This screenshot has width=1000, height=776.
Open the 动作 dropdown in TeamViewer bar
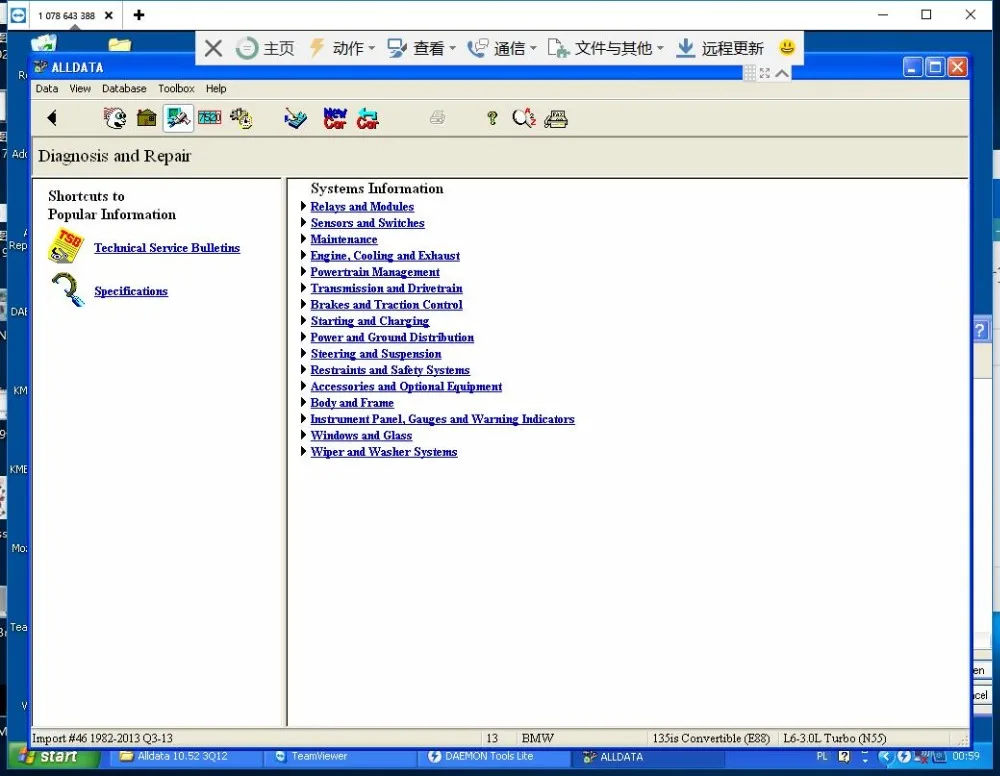click(x=342, y=48)
